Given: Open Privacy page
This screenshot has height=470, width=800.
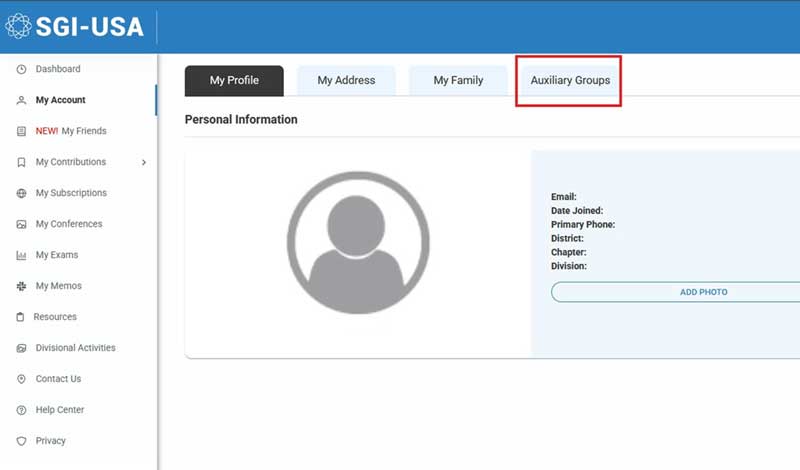Looking at the screenshot, I should click(x=51, y=441).
